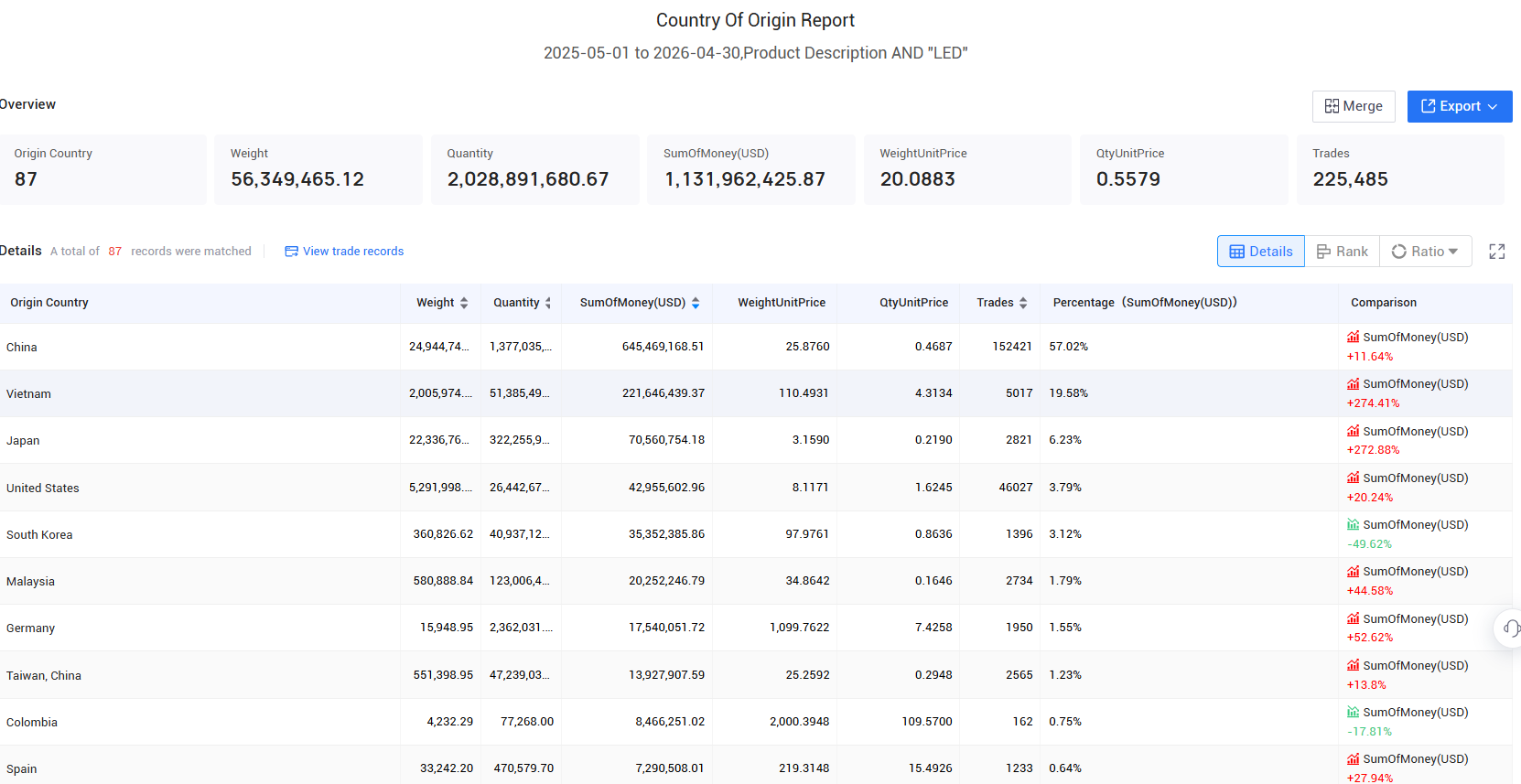Click the Quantity 2,028,891,680.67 value
1521x784 pixels.
[528, 179]
